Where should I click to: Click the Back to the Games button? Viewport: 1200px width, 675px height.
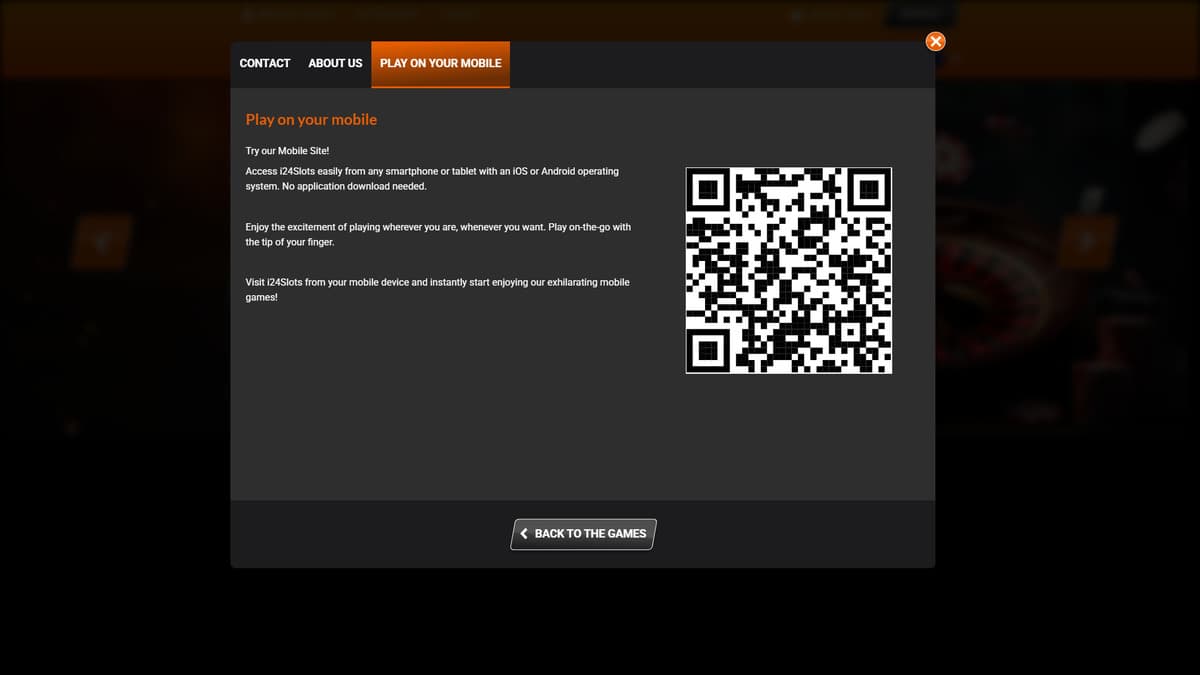tap(583, 534)
